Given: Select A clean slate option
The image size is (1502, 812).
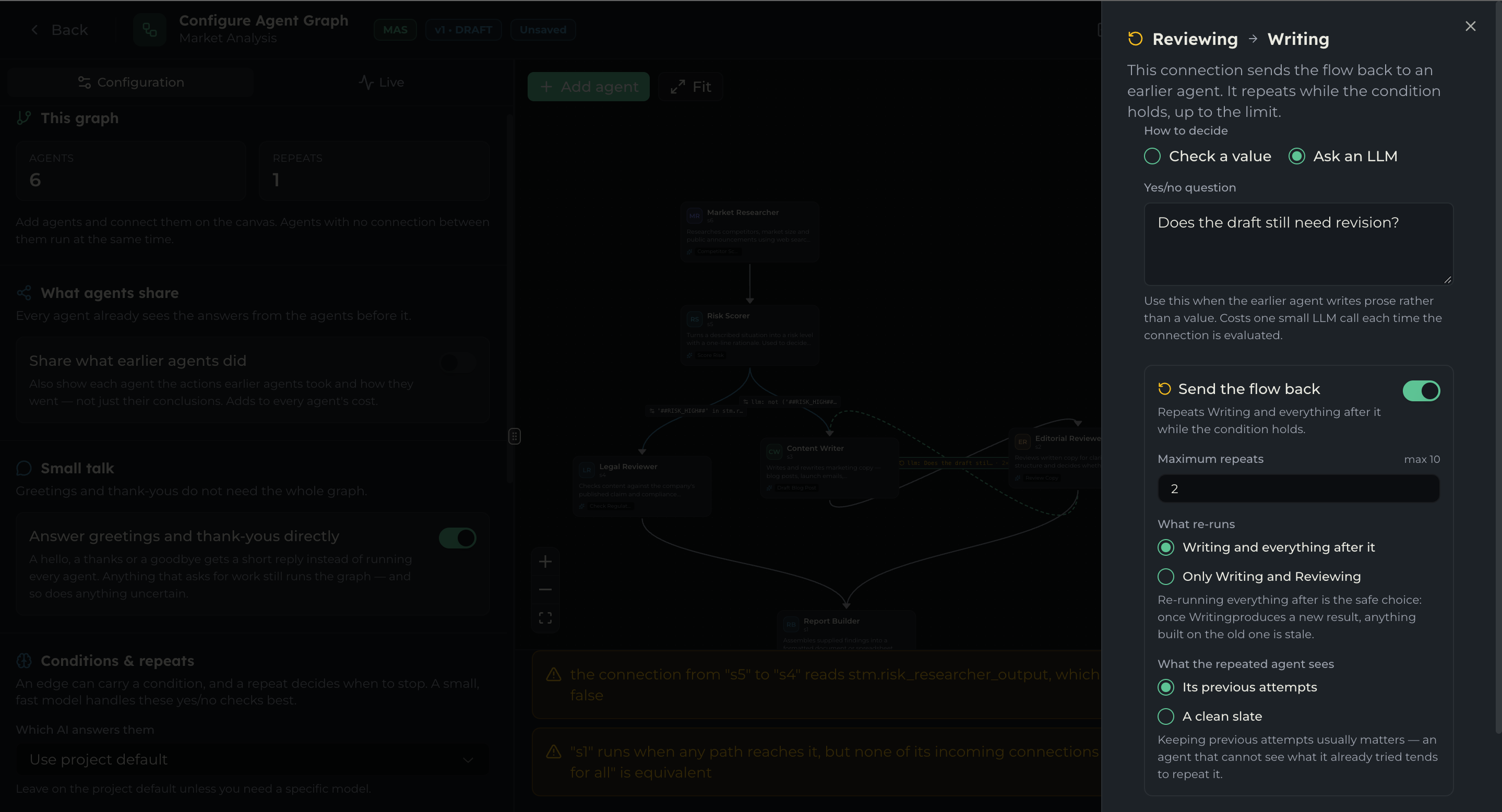Looking at the screenshot, I should [1210, 716].
